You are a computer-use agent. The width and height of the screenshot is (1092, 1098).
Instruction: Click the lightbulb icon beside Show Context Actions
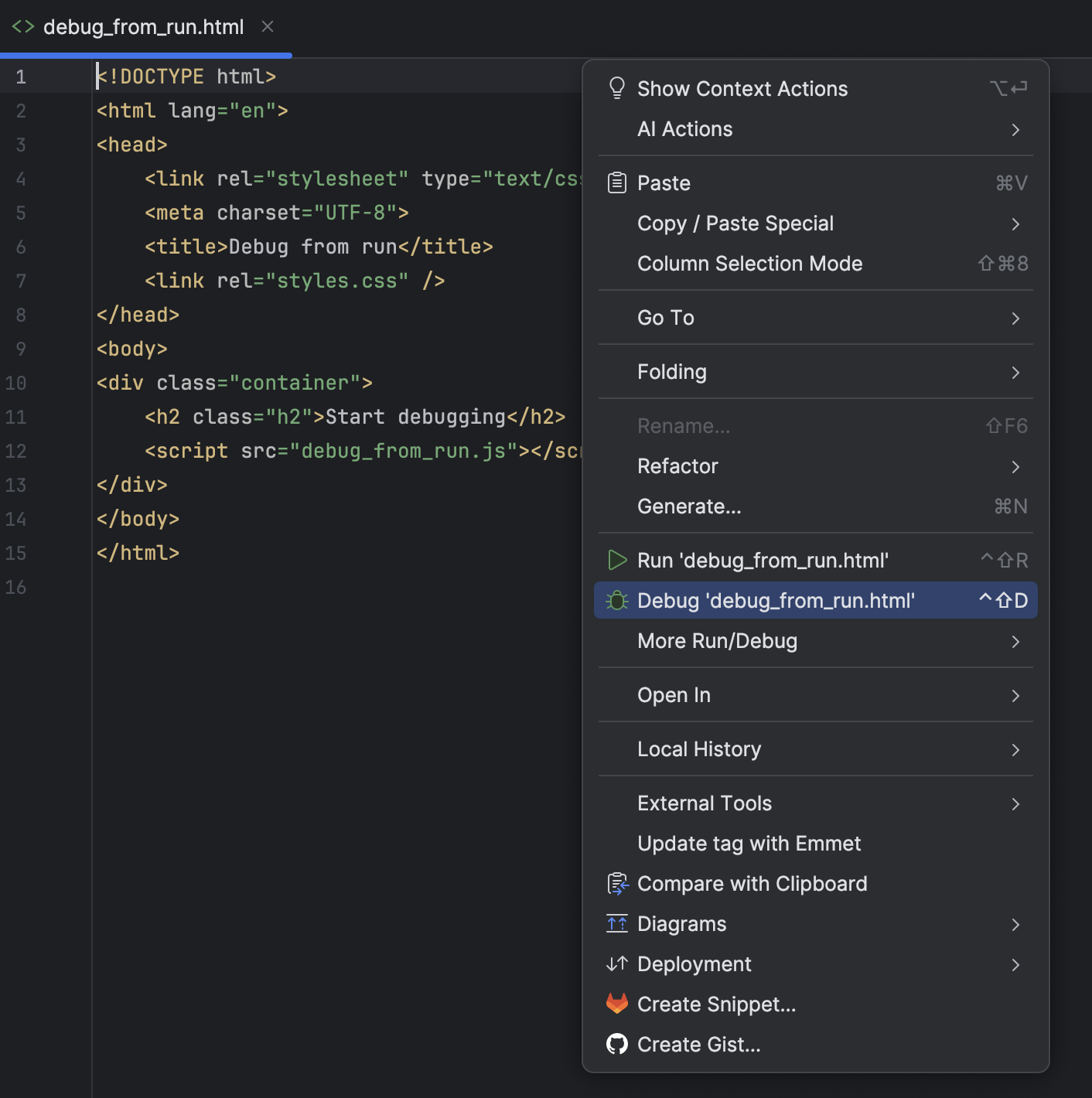click(616, 88)
